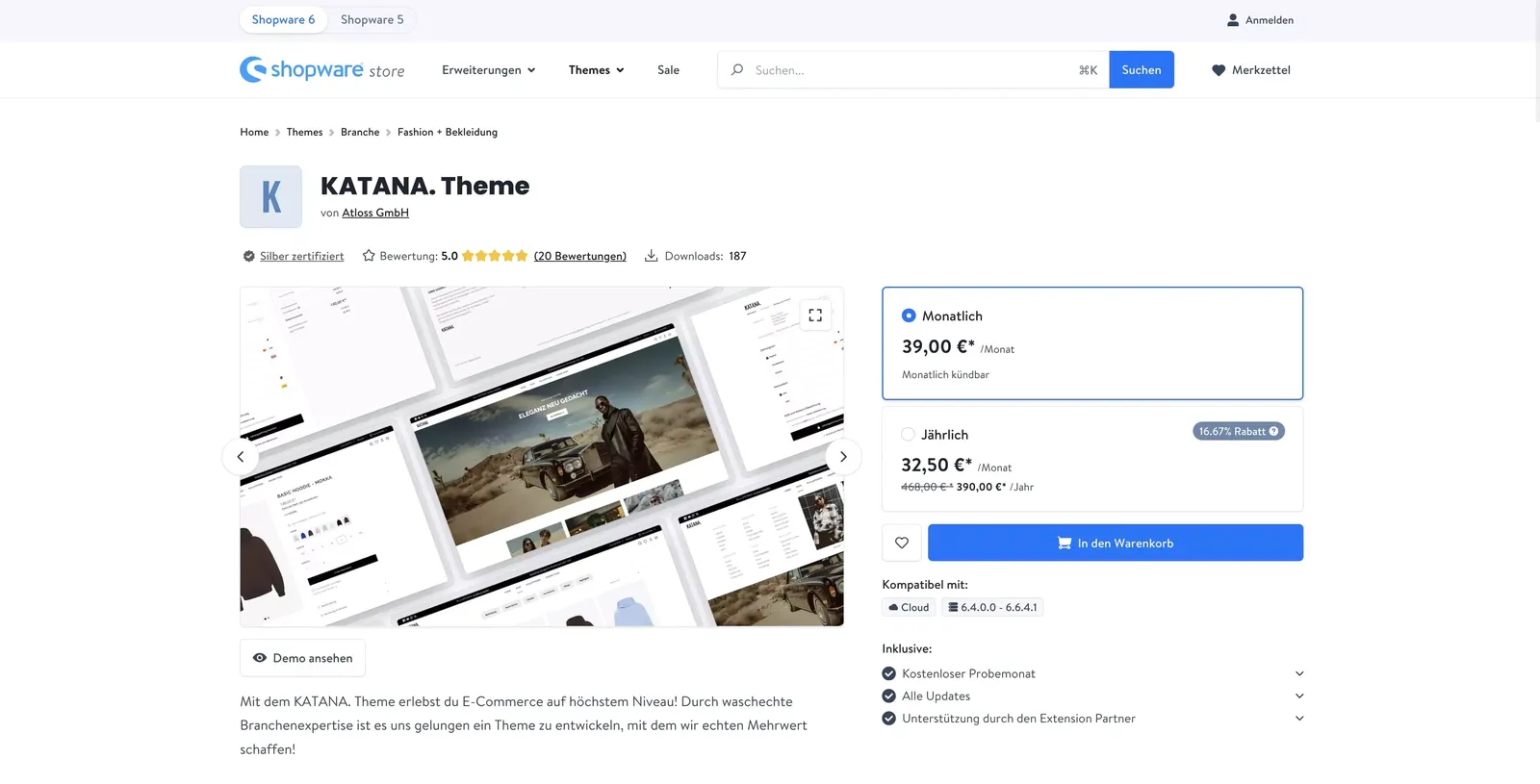Click the Kompatibel mit: label

tap(925, 585)
